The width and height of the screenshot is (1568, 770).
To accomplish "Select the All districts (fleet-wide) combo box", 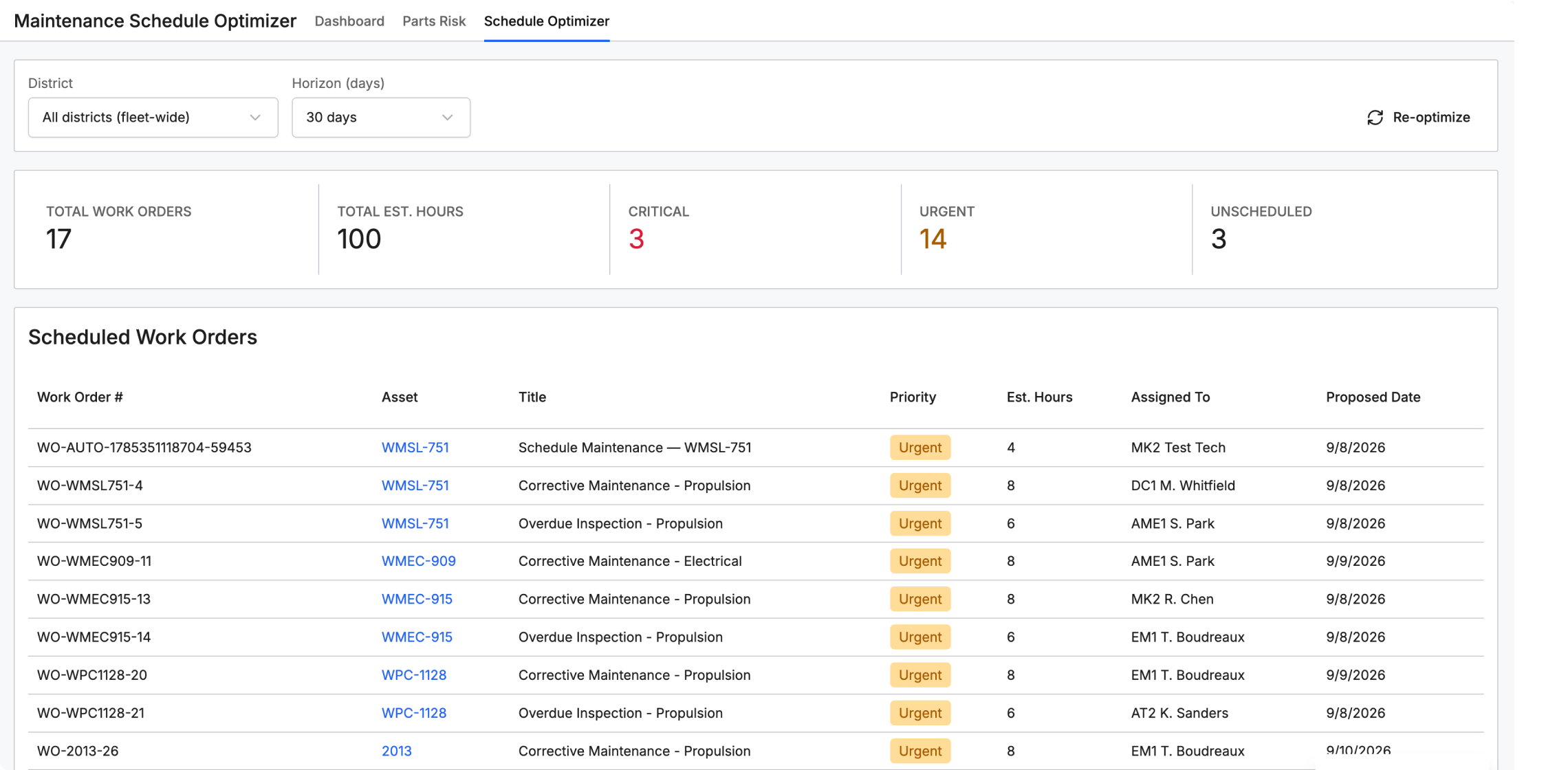I will (153, 118).
